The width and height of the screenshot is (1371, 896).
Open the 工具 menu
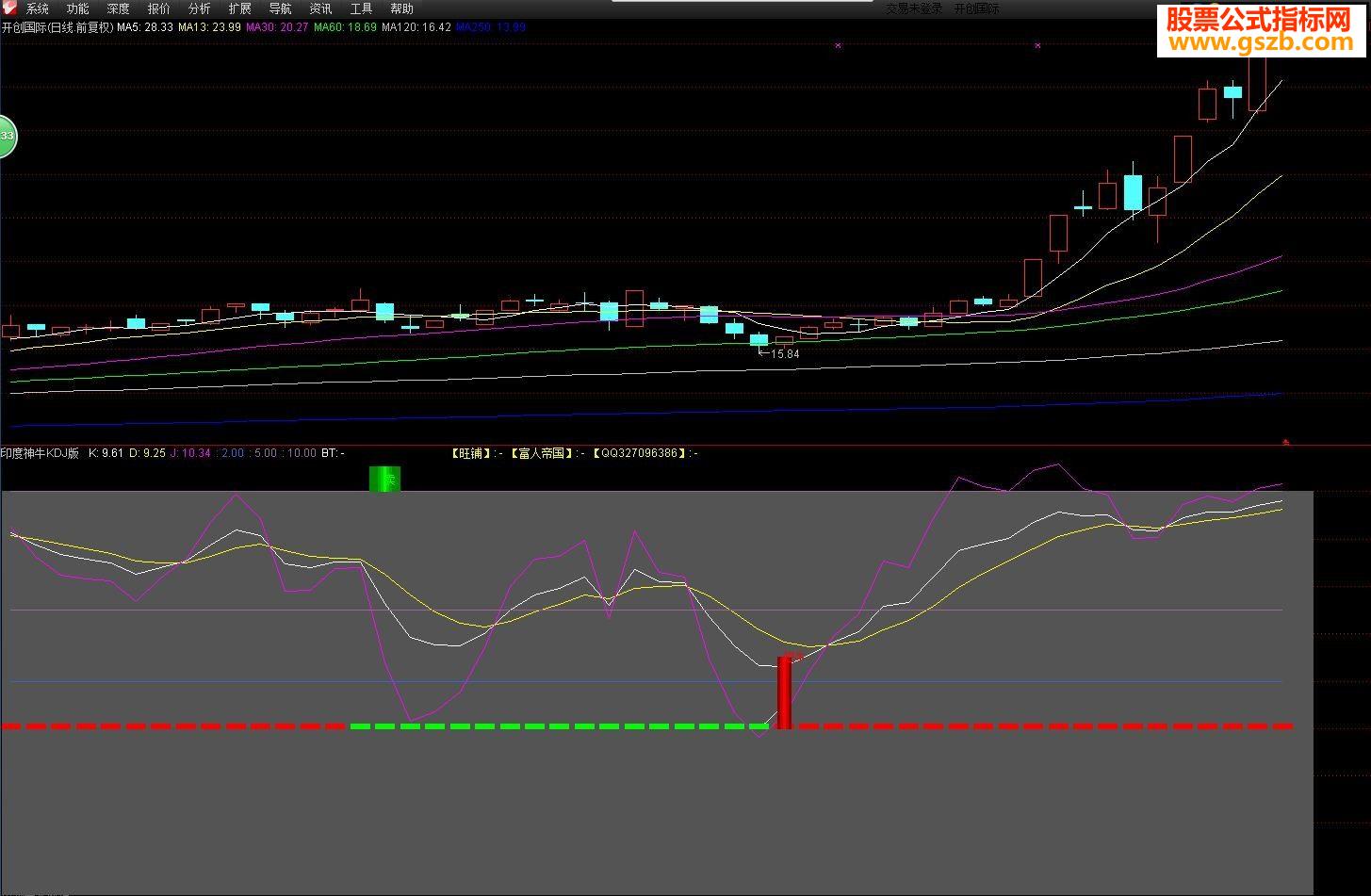point(362,8)
